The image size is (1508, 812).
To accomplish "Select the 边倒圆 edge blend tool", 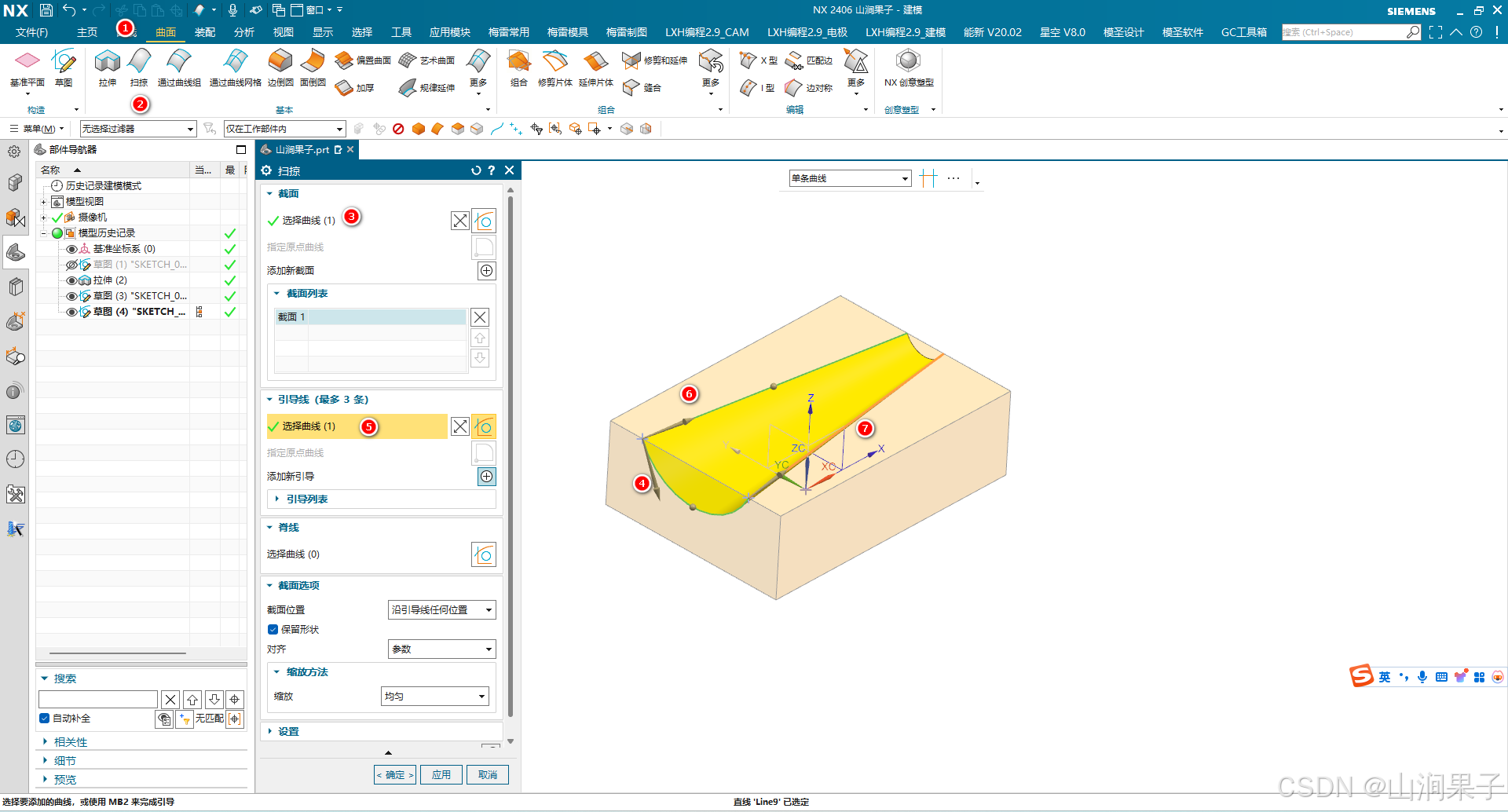I will (280, 67).
